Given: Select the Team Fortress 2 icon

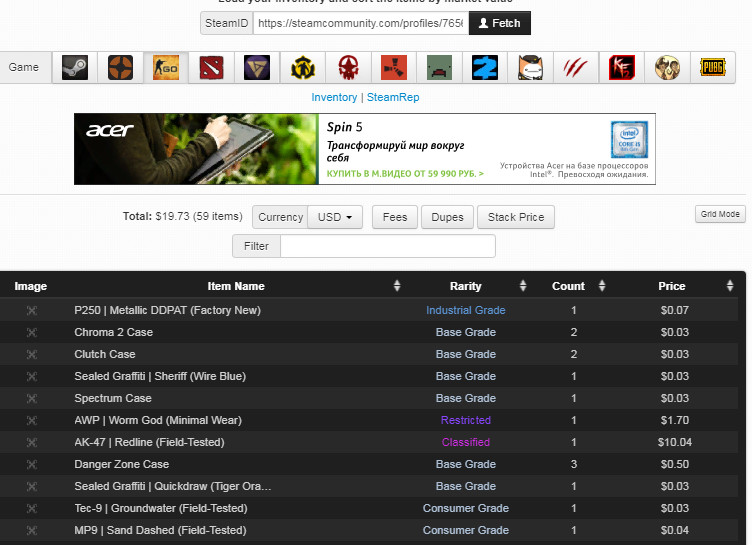Looking at the screenshot, I should click(x=120, y=68).
